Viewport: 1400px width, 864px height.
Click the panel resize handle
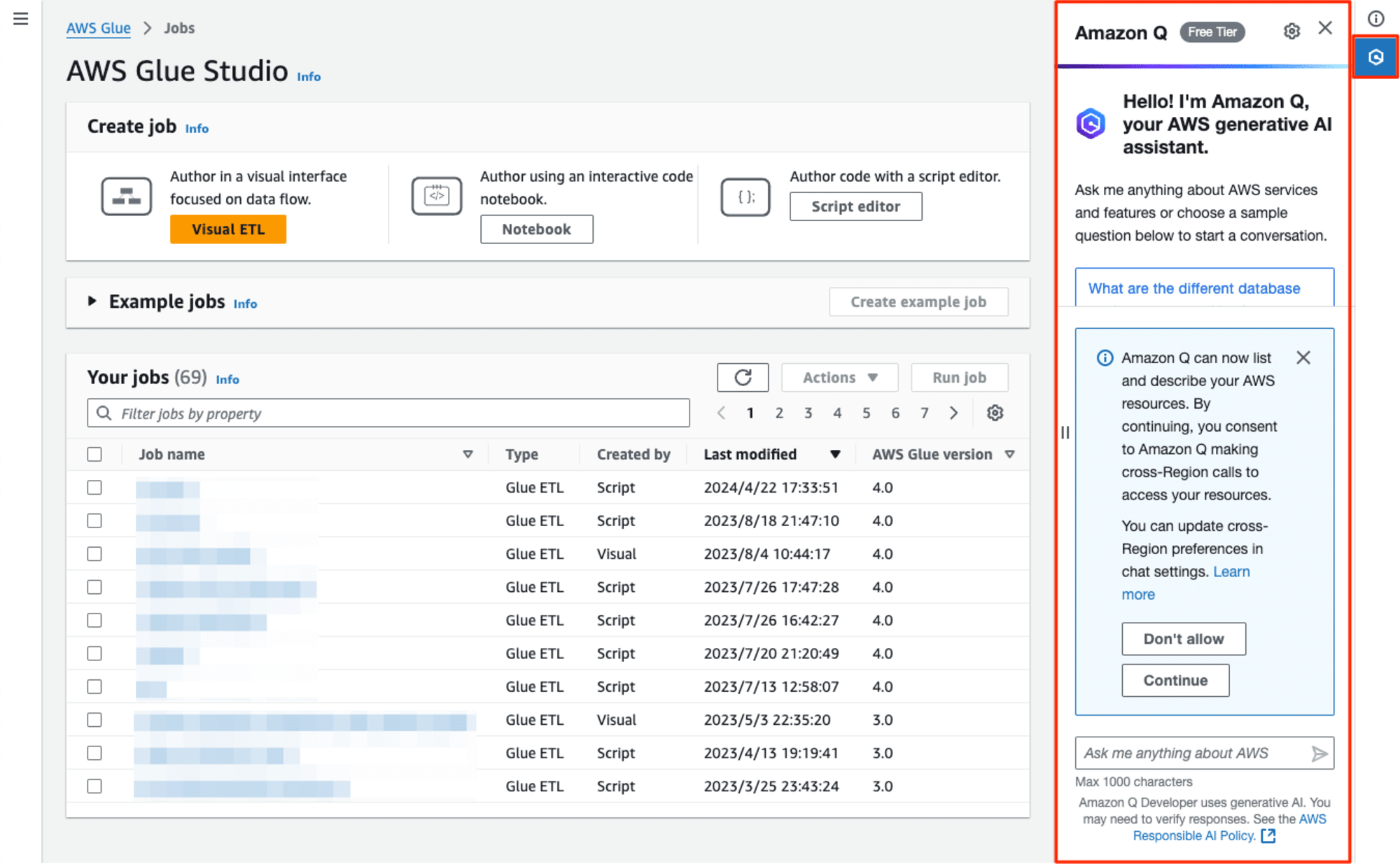point(1065,432)
